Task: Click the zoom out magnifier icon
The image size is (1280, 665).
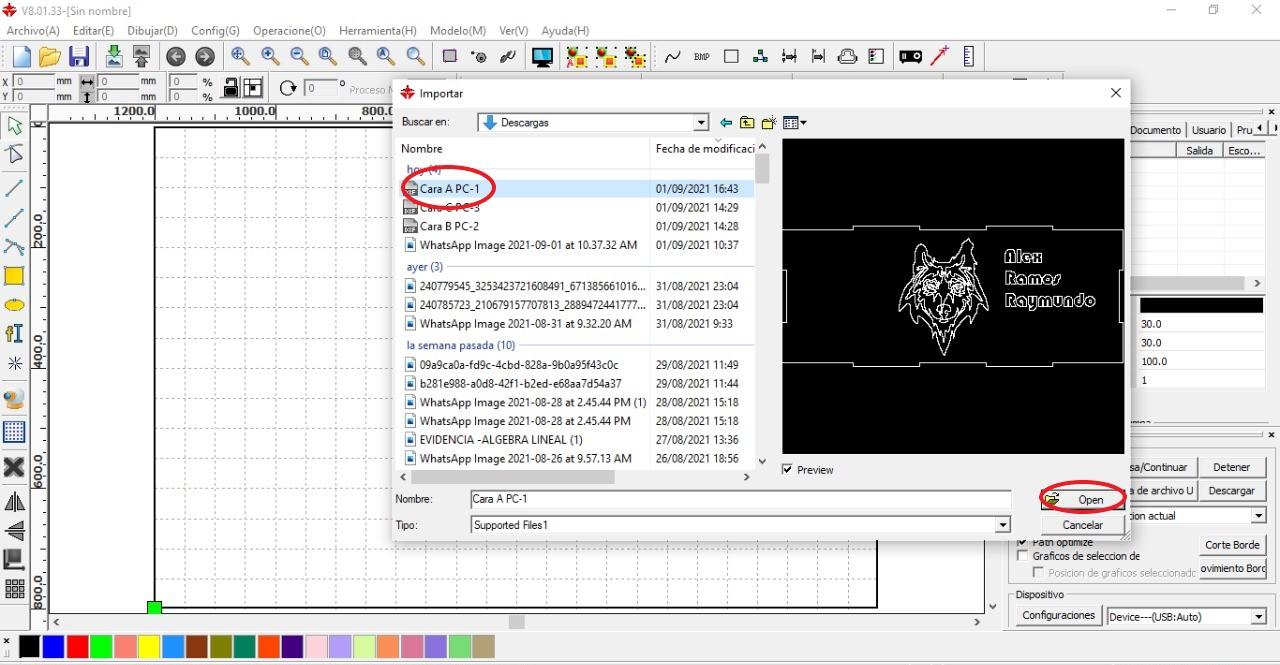Action: 299,57
